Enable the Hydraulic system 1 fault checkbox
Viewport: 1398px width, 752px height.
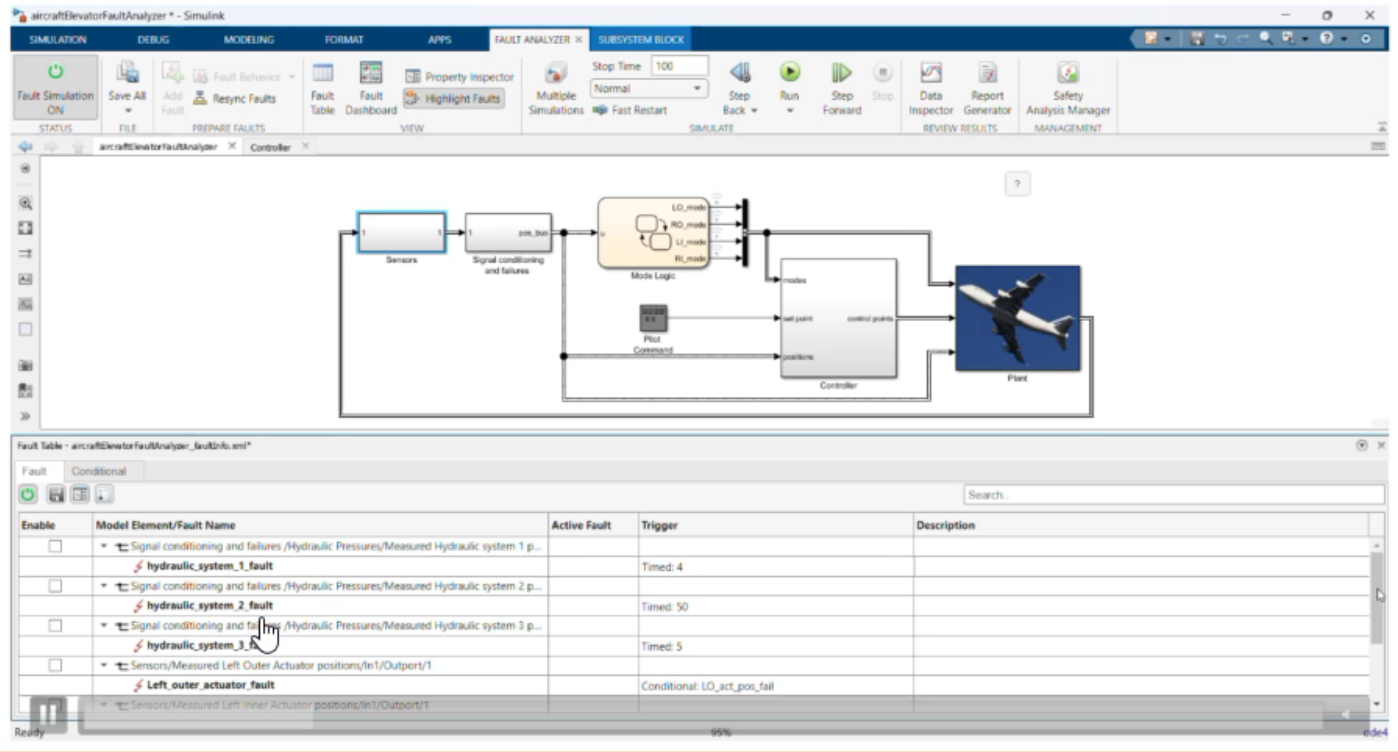pyautogui.click(x=56, y=546)
